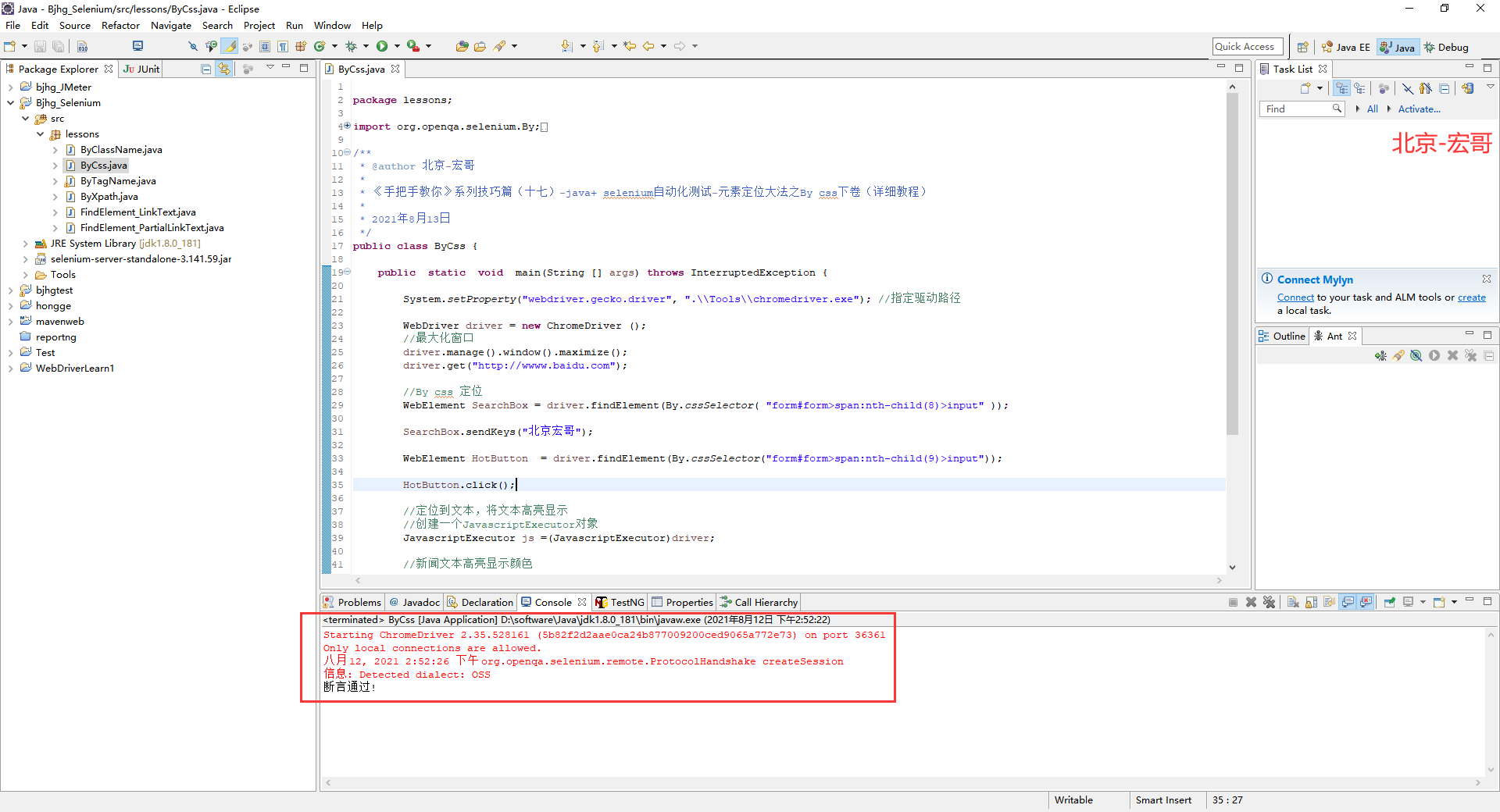Switch to the JUnit tab
The height and width of the screenshot is (812, 1500).
tap(141, 69)
